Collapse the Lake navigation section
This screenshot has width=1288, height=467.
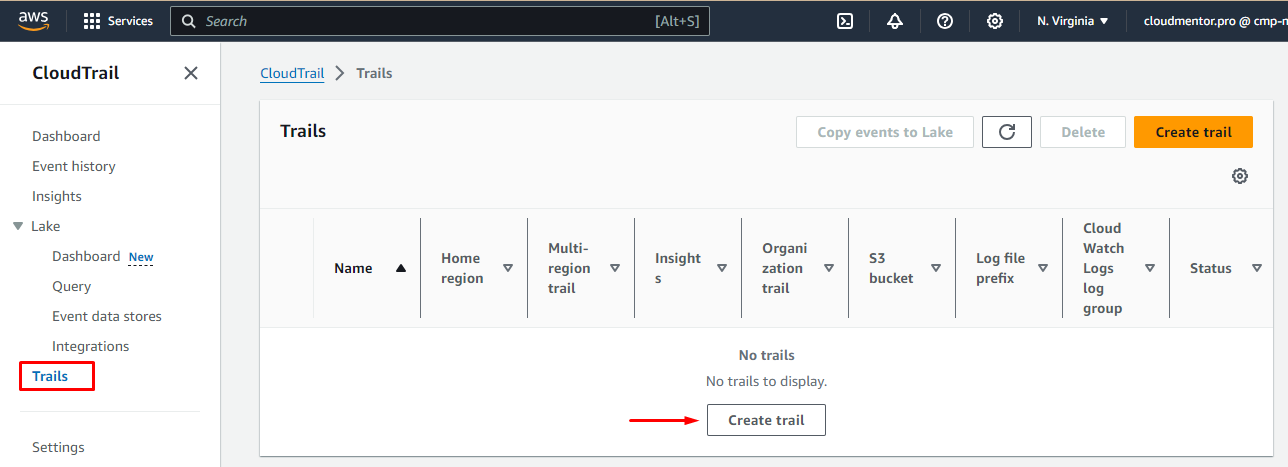pyautogui.click(x=18, y=227)
